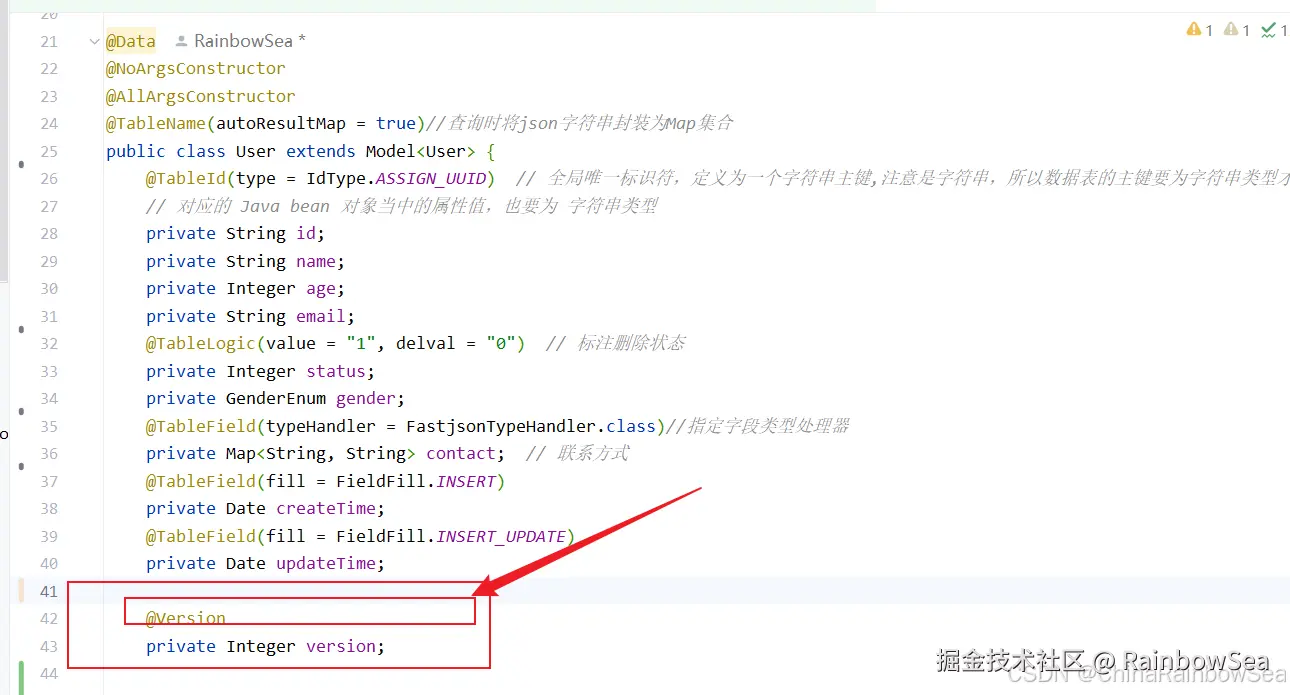Click the Model superclass name

(x=390, y=151)
